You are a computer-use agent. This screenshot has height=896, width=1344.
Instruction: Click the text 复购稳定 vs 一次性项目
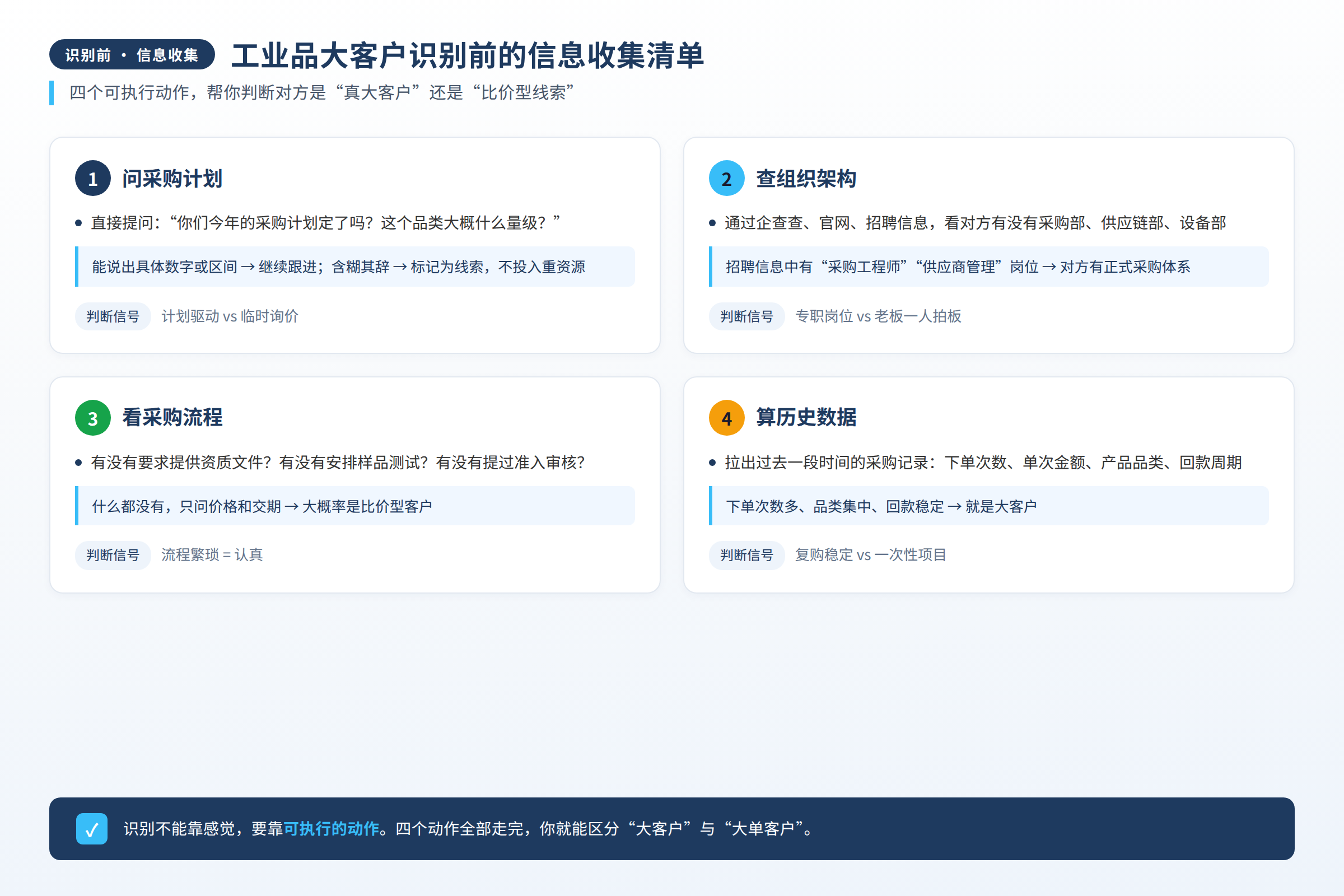[870, 555]
